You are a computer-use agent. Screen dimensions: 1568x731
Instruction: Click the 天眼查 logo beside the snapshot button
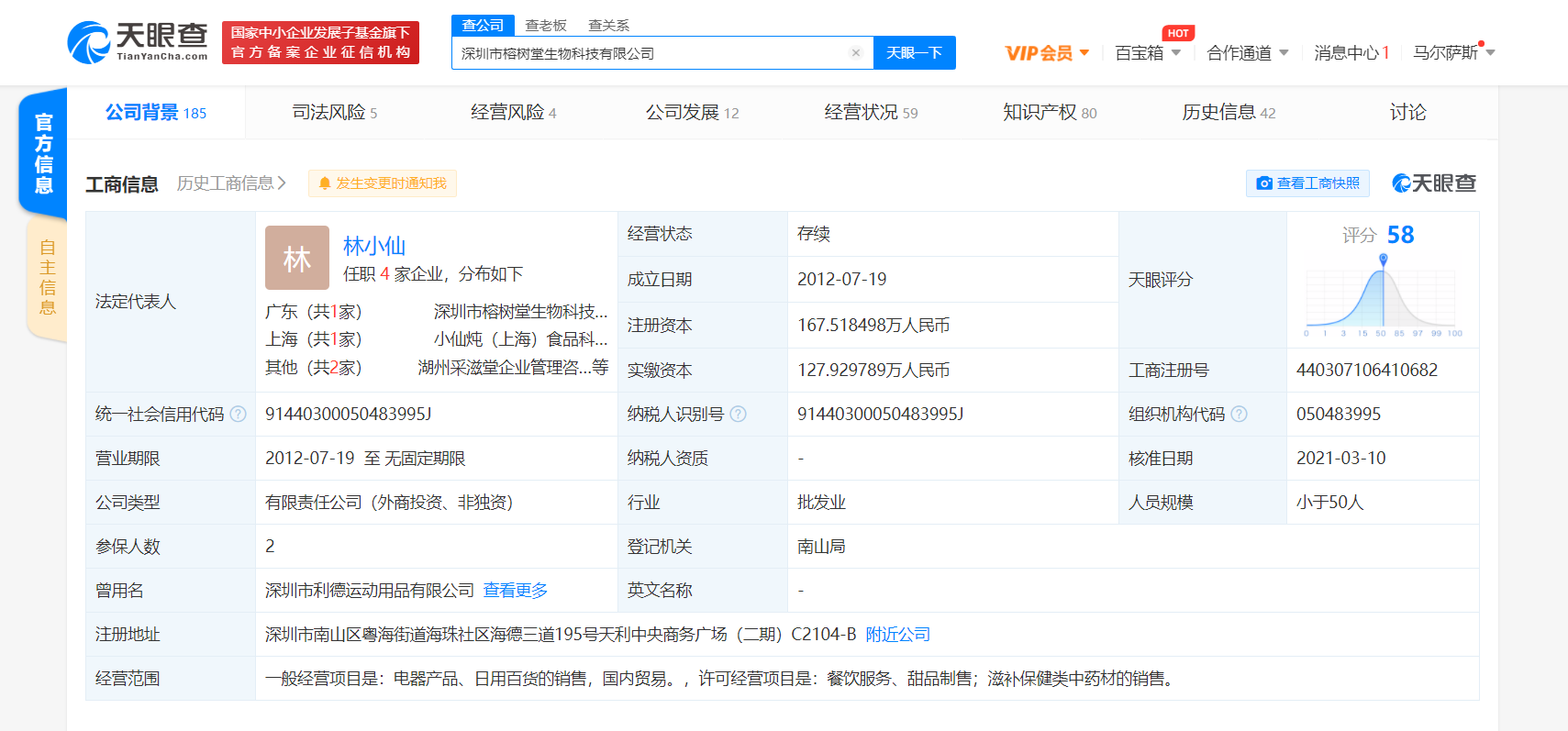pyautogui.click(x=1434, y=183)
